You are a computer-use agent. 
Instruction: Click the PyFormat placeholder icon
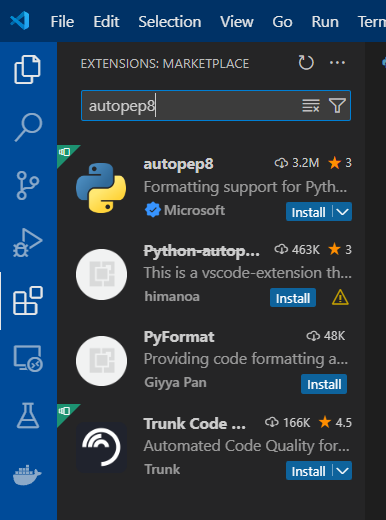101,361
